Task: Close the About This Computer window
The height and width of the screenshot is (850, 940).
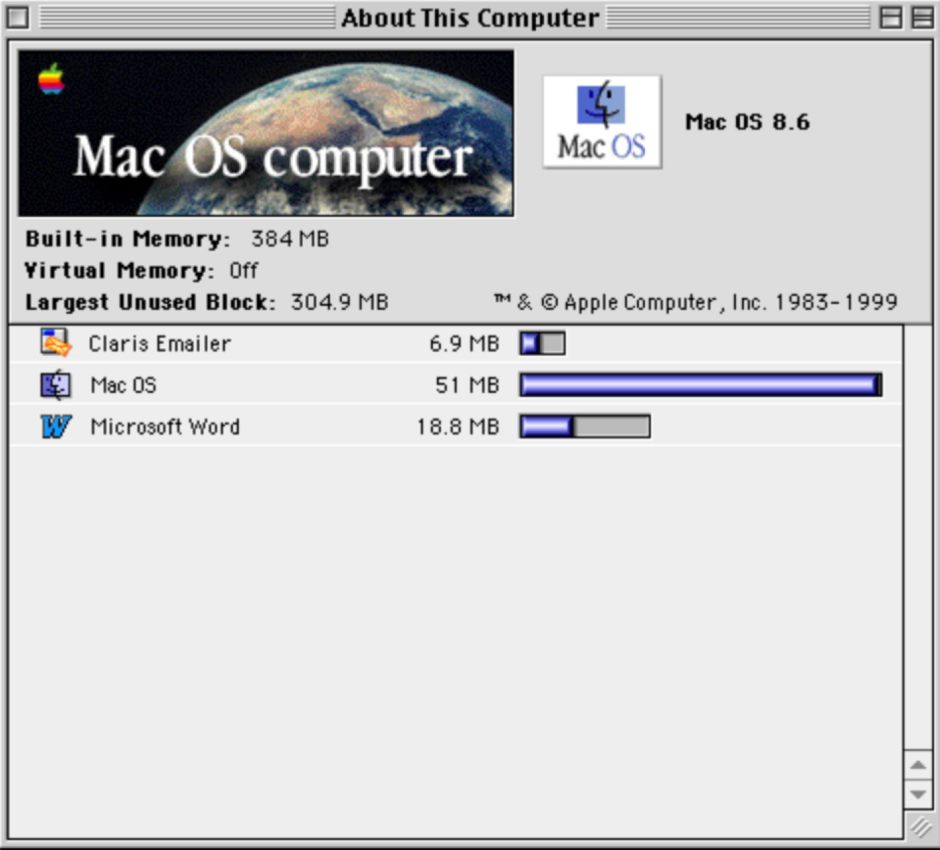Action: click(17, 17)
